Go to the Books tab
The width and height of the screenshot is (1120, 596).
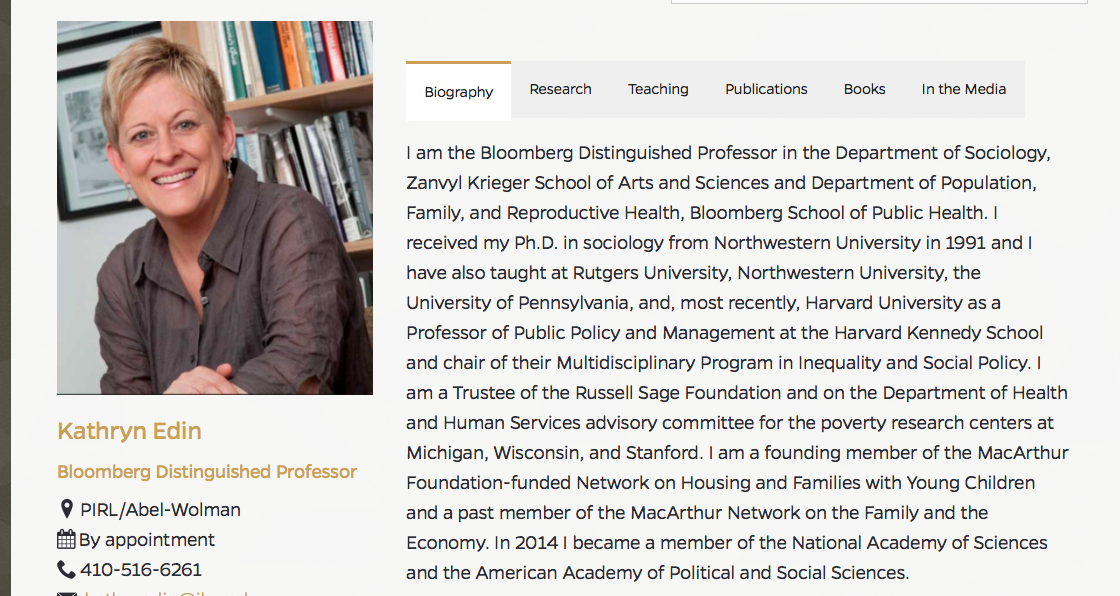[864, 89]
